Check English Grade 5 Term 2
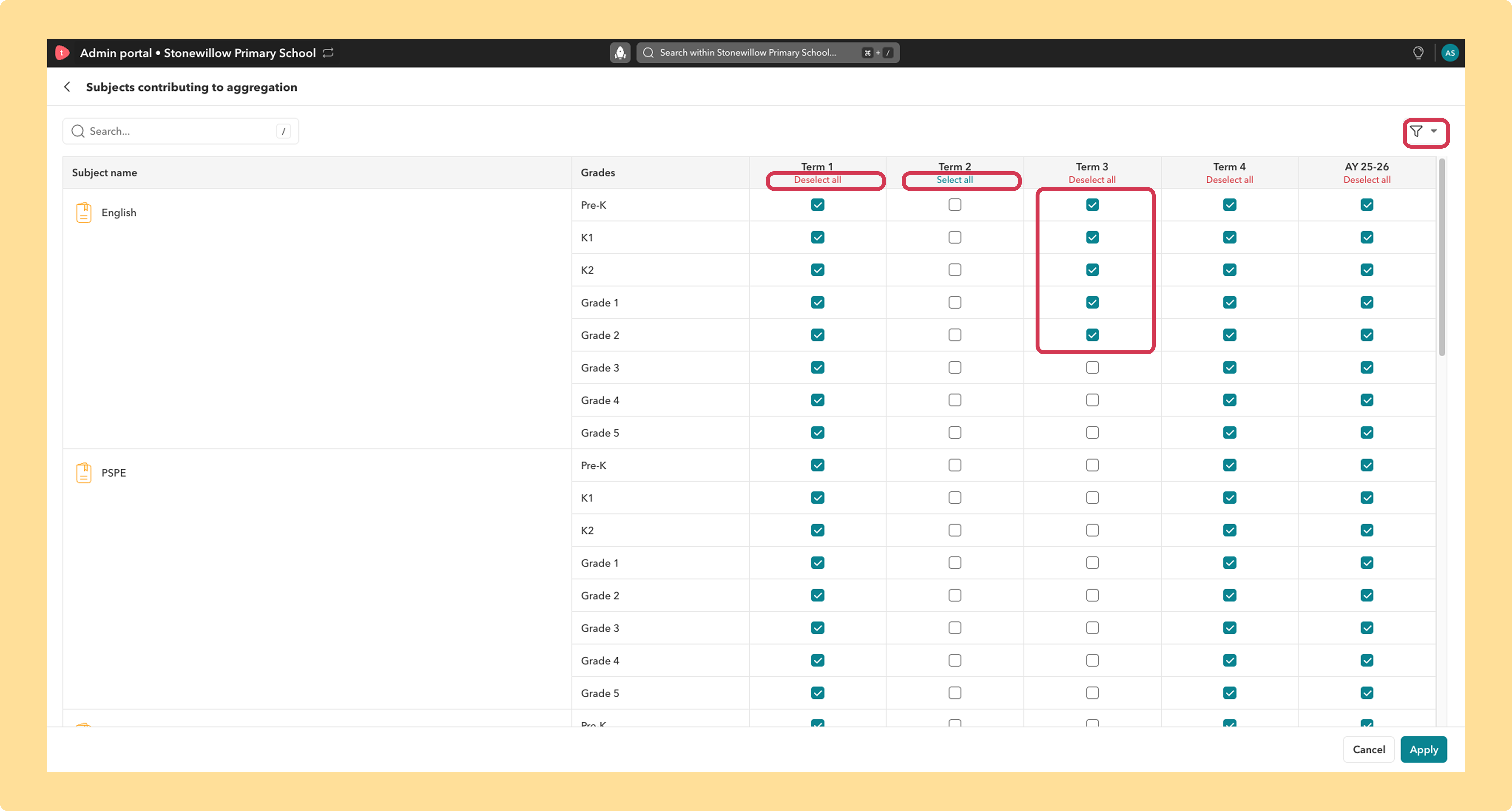This screenshot has width=1512, height=811. click(955, 433)
